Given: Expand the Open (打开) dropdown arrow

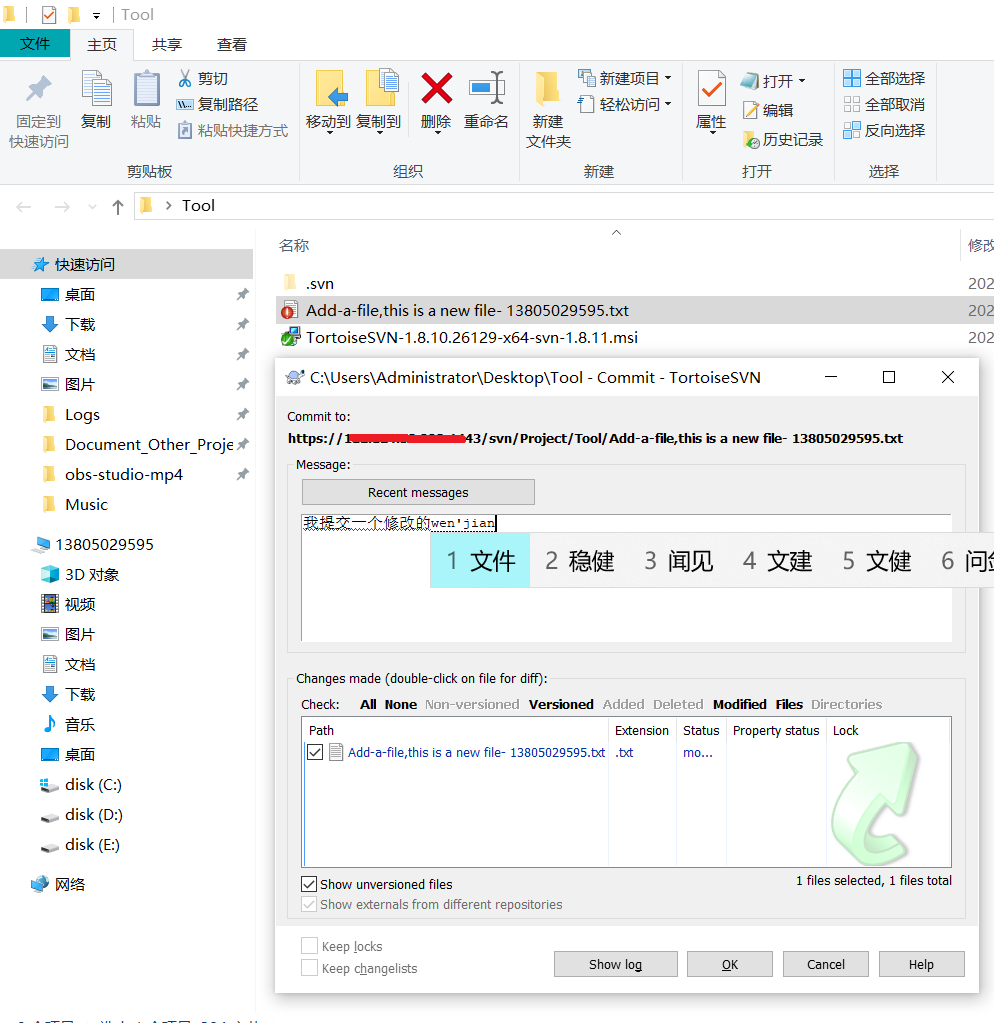Looking at the screenshot, I should pyautogui.click(x=802, y=81).
